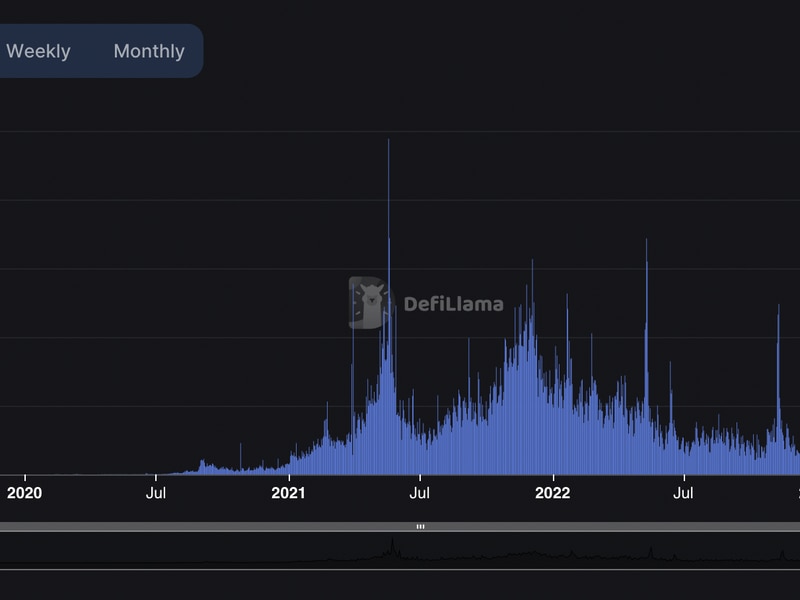This screenshot has width=800, height=600.
Task: Select the Monthly view tab
Action: click(x=149, y=51)
